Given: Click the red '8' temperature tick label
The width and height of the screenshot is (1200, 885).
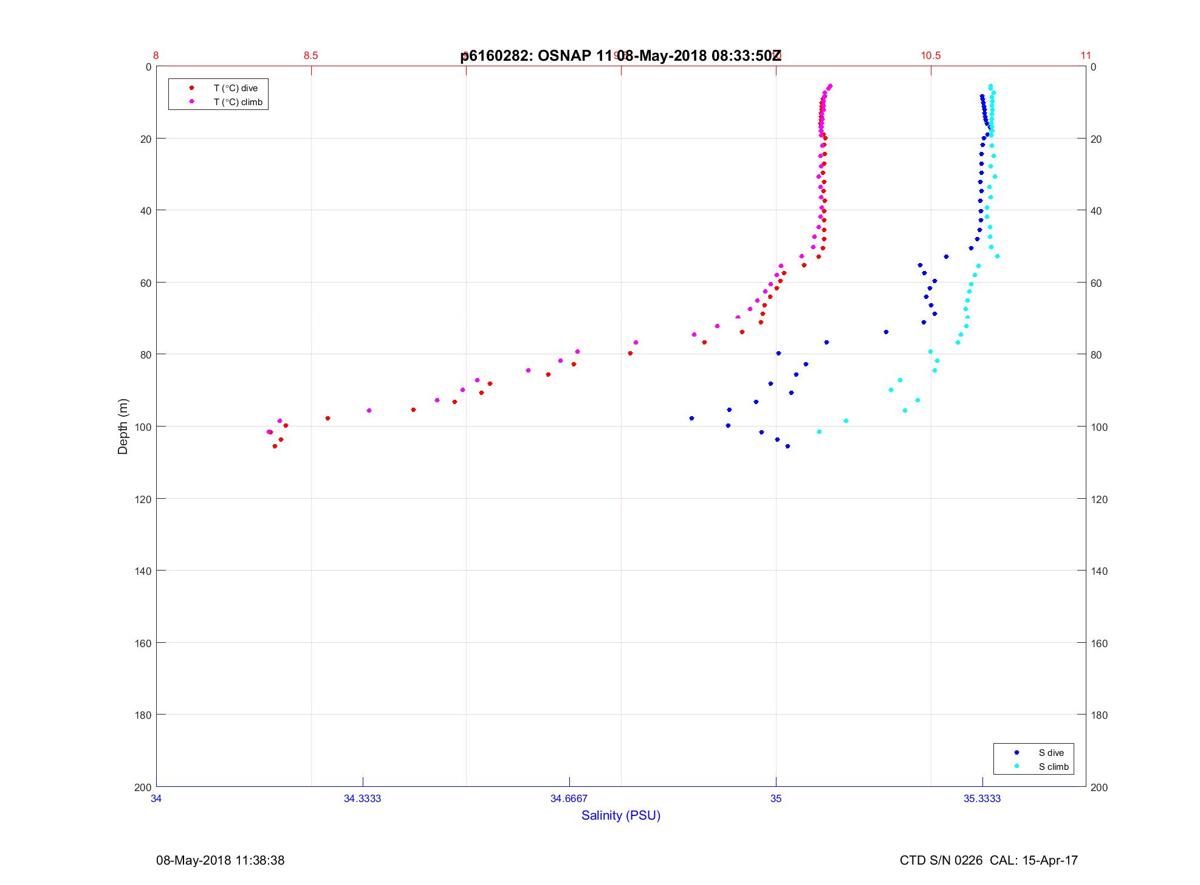Looking at the screenshot, I should point(156,56).
